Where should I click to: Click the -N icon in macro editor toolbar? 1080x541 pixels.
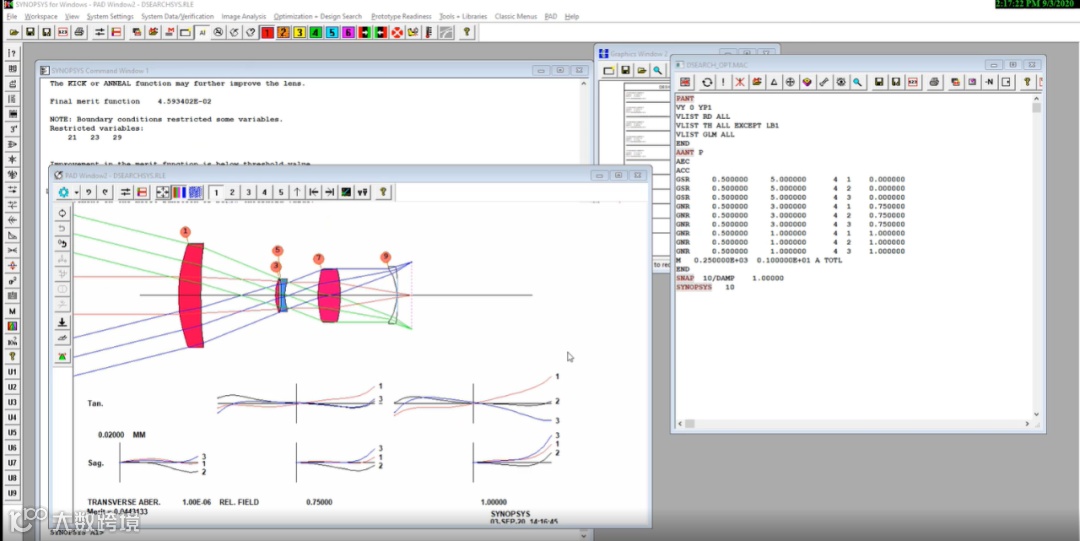point(989,82)
